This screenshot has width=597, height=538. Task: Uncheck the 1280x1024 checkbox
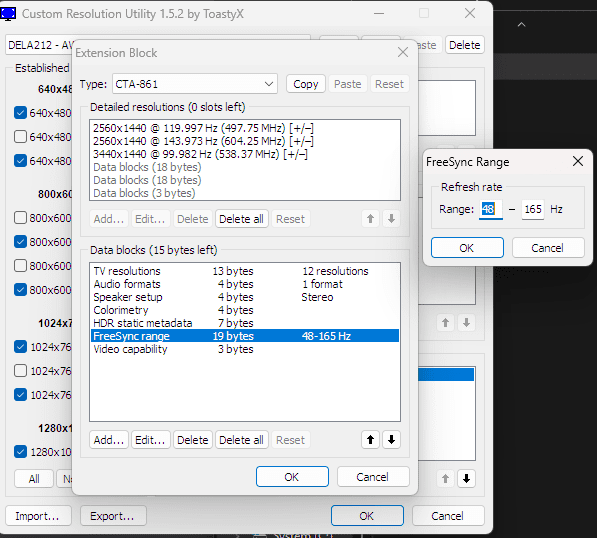20,452
